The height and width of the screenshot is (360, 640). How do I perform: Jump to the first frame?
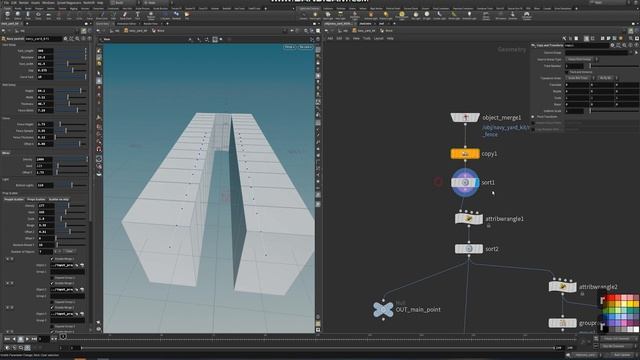[x=7, y=339]
